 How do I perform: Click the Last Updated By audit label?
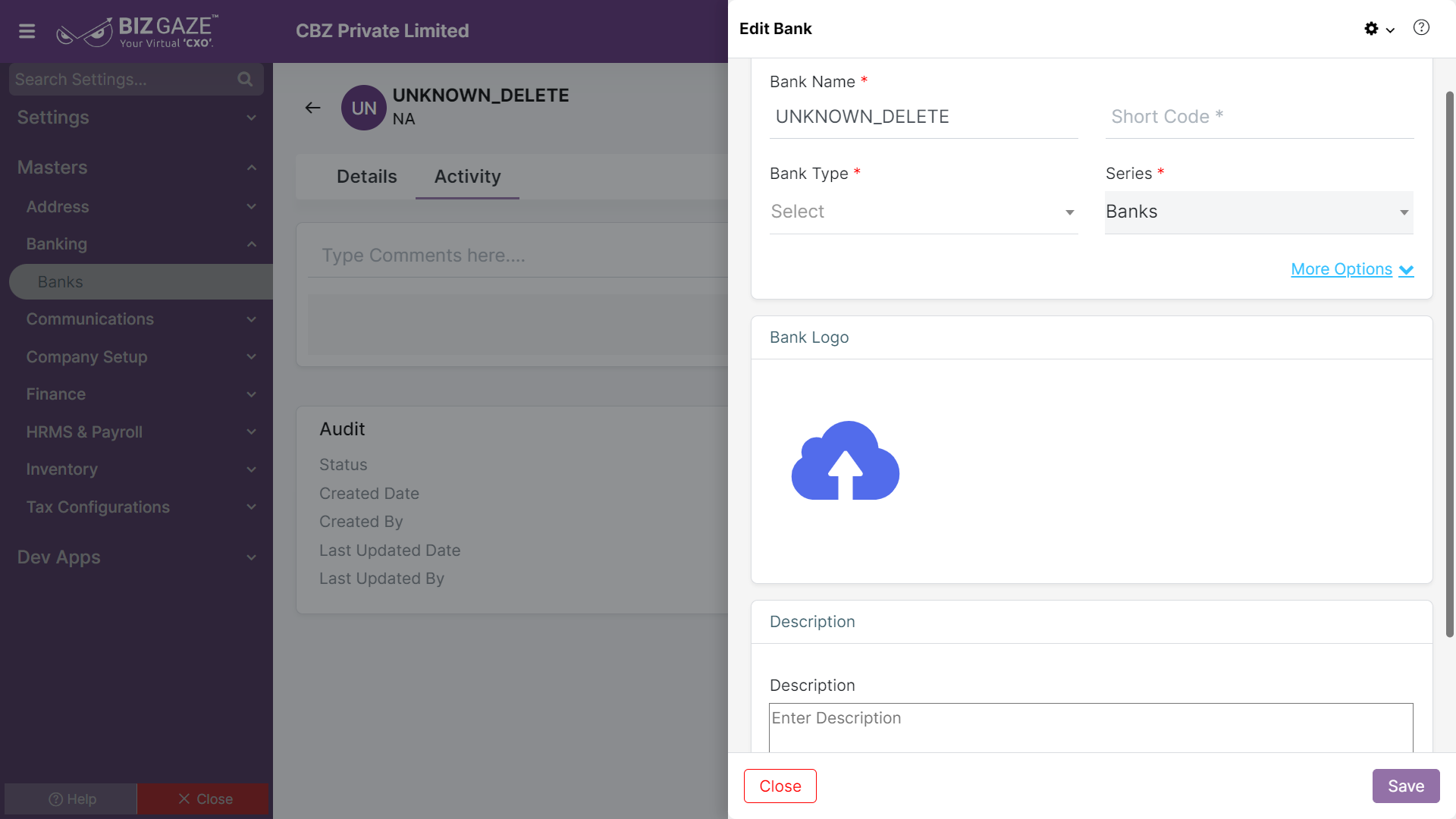381,579
